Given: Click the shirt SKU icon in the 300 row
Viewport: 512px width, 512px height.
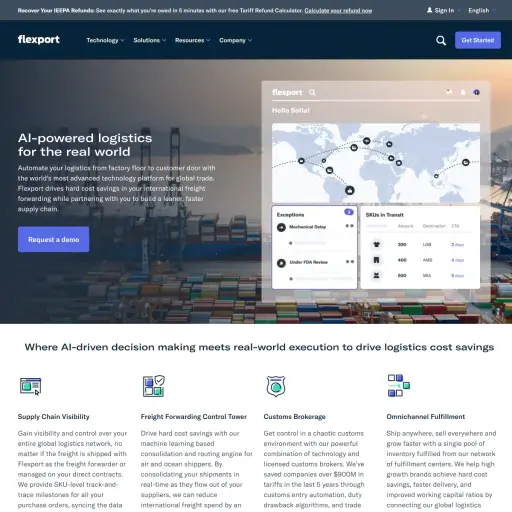Looking at the screenshot, I should click(x=377, y=244).
